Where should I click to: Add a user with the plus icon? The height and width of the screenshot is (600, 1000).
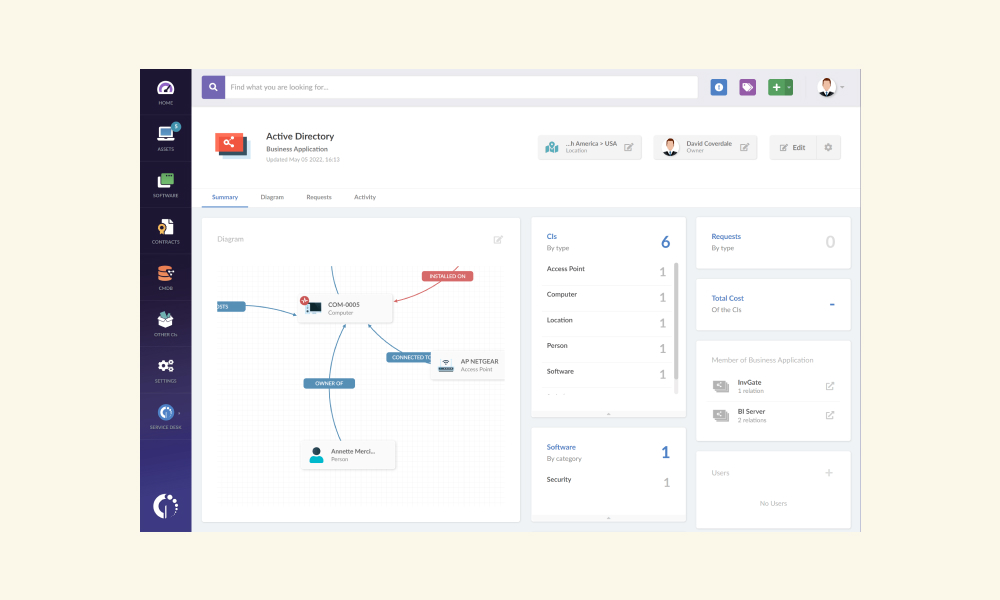(x=829, y=473)
